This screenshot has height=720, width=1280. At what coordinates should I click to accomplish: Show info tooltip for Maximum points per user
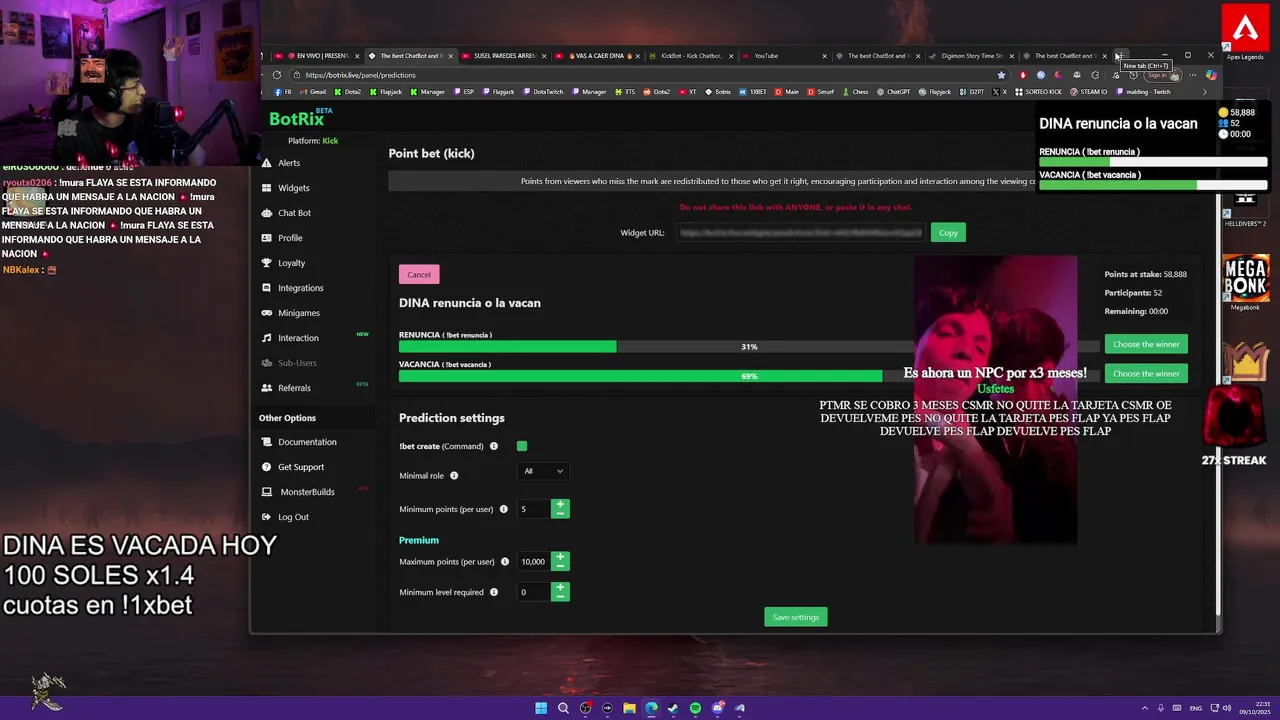(x=505, y=562)
